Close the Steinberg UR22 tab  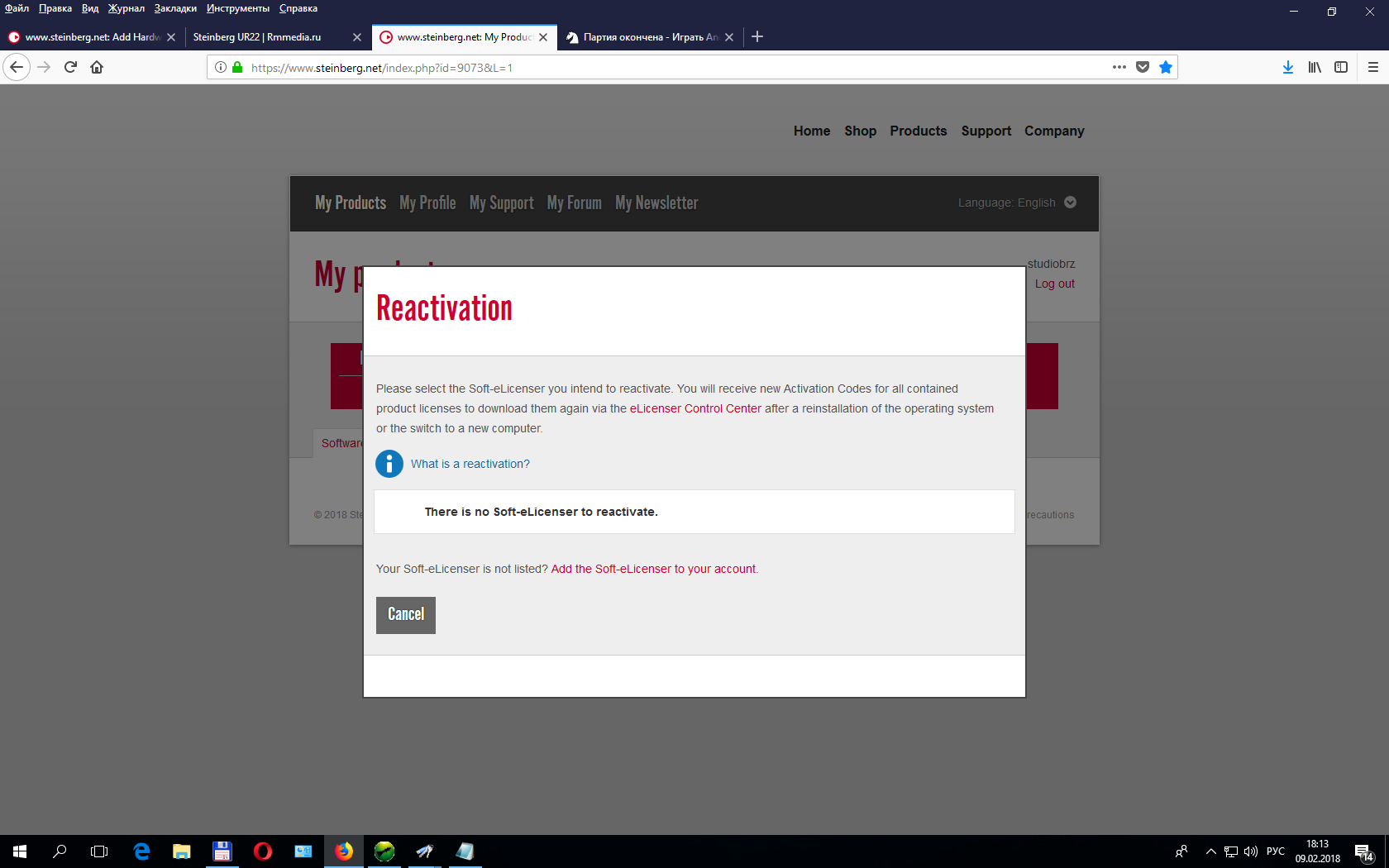coord(357,37)
